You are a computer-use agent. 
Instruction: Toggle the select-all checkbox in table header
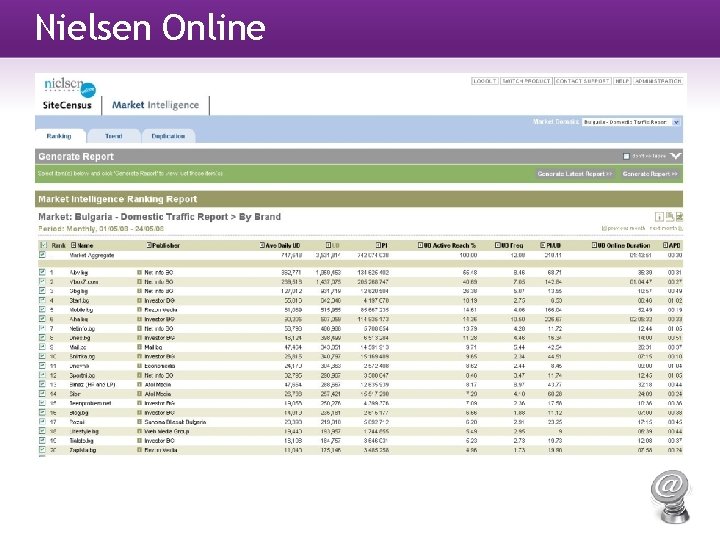click(x=43, y=245)
